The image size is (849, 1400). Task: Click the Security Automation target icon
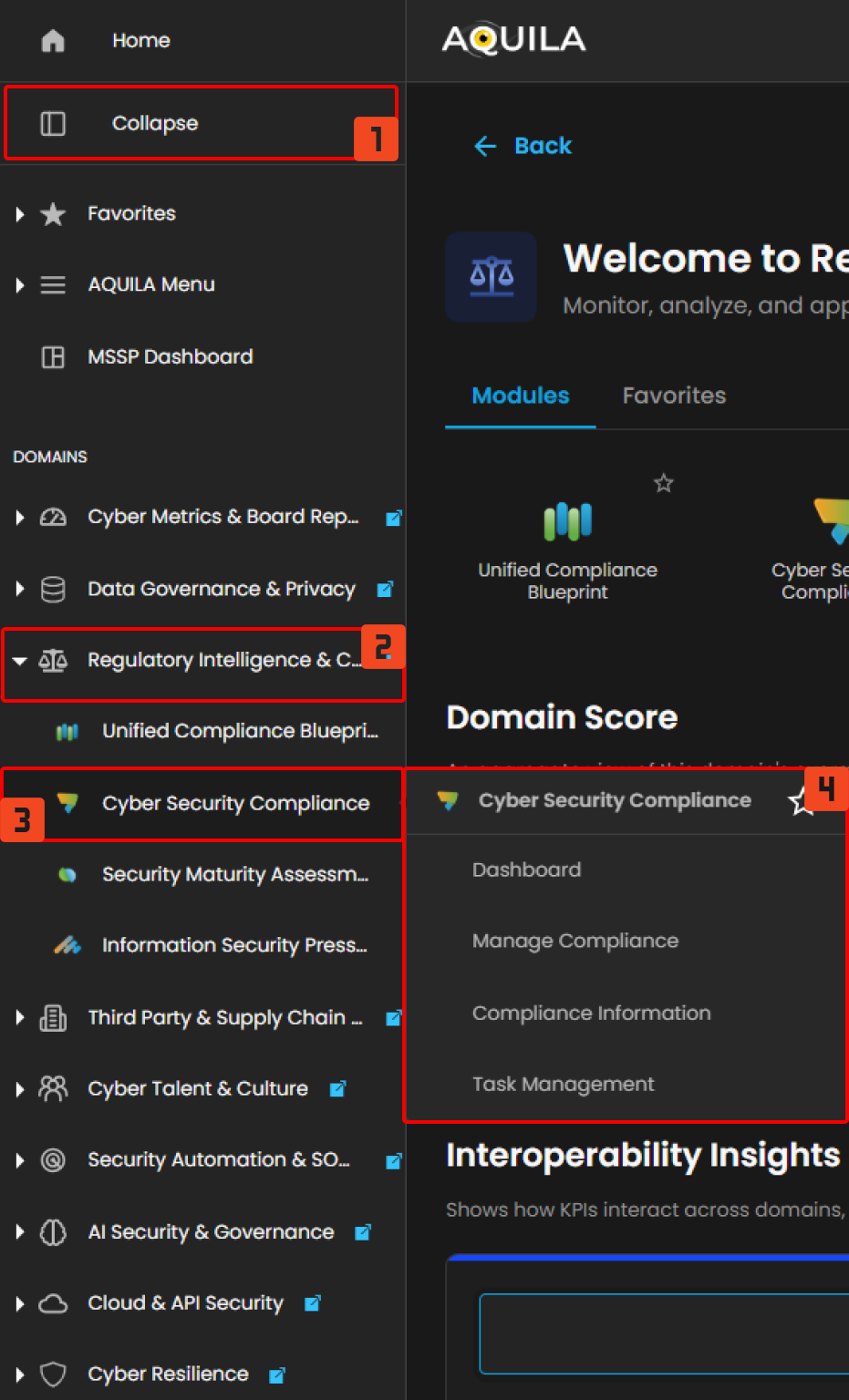53,1159
